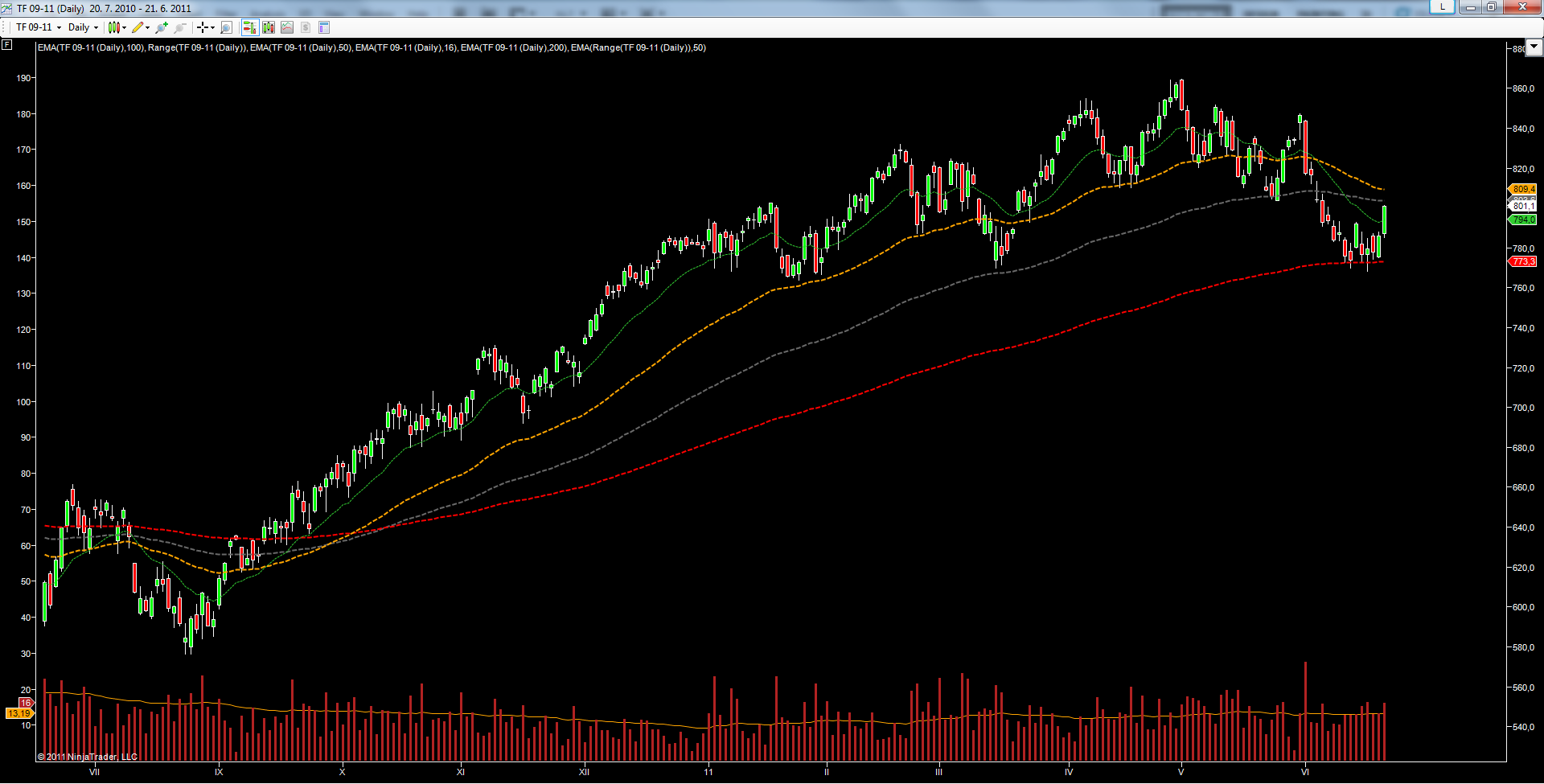This screenshot has height=784, width=1544.
Task: Restore down the chart window
Action: tap(1491, 7)
